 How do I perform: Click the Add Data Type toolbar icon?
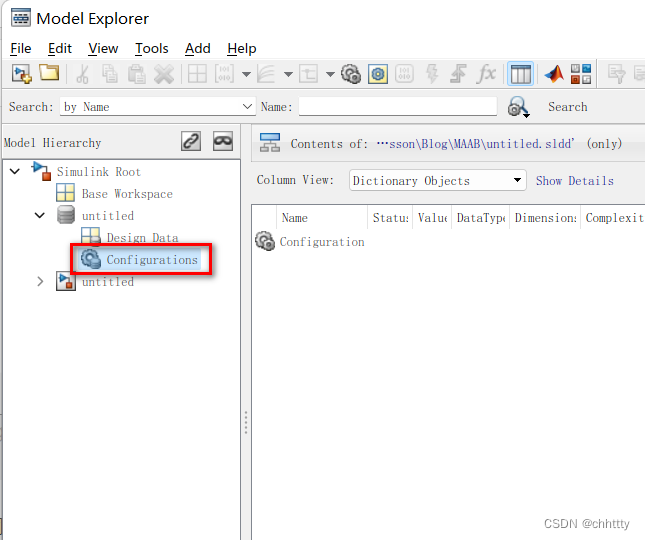pos(308,74)
